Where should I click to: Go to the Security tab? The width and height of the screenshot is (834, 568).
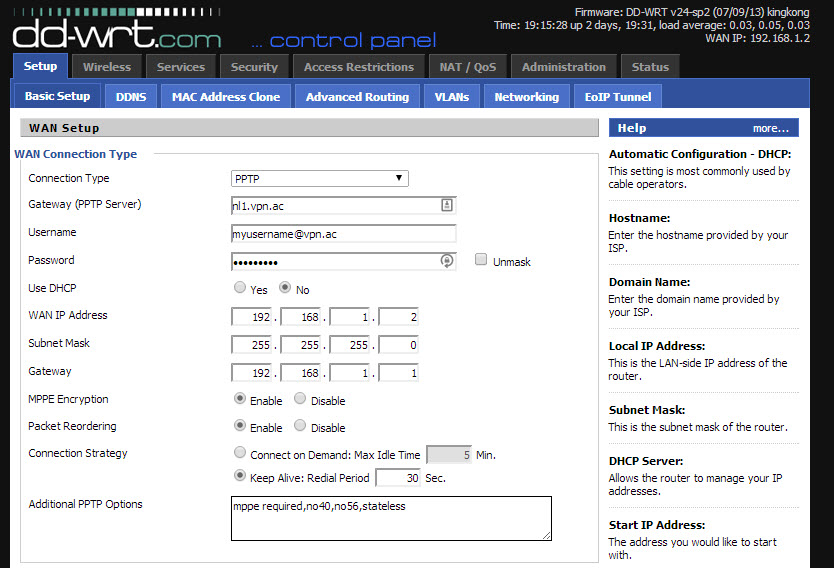pos(254,67)
